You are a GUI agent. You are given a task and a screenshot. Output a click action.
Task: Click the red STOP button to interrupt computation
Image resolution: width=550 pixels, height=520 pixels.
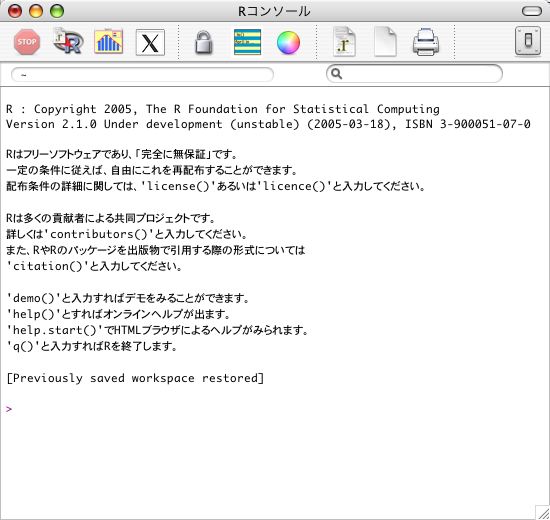[x=27, y=42]
